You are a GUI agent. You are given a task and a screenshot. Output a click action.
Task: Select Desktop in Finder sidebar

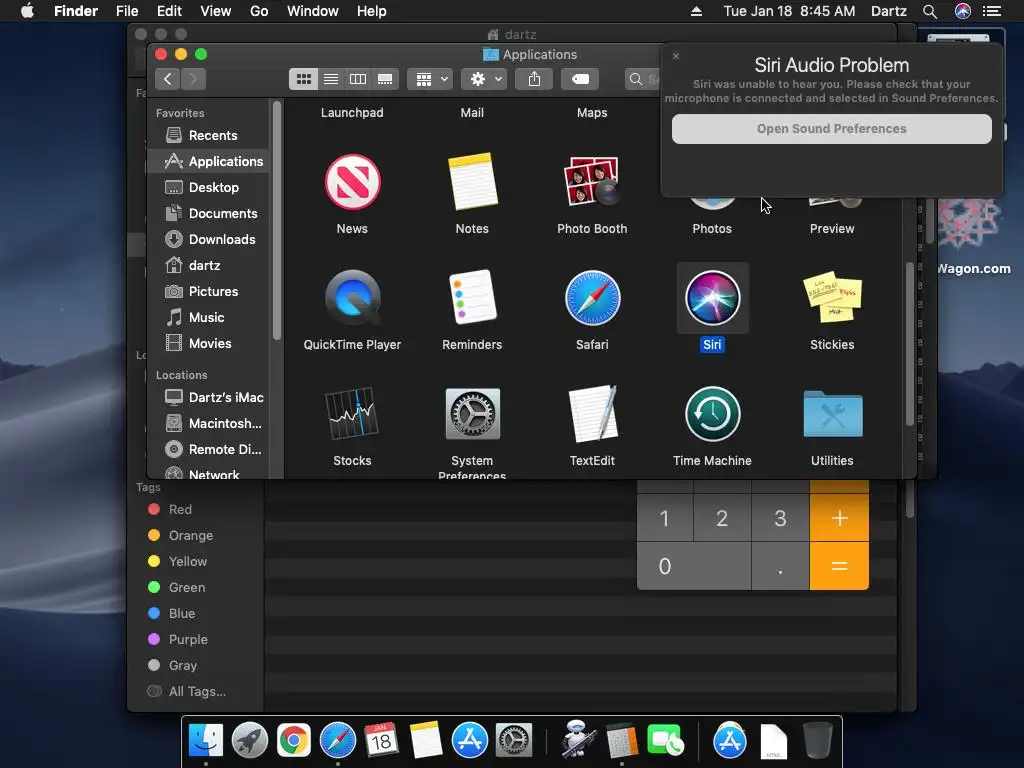point(208,187)
